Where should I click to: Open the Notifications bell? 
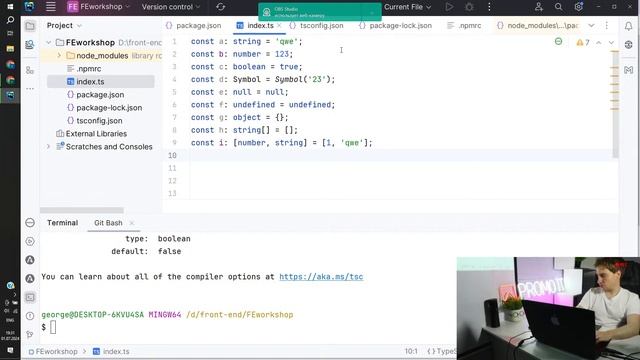click(629, 26)
